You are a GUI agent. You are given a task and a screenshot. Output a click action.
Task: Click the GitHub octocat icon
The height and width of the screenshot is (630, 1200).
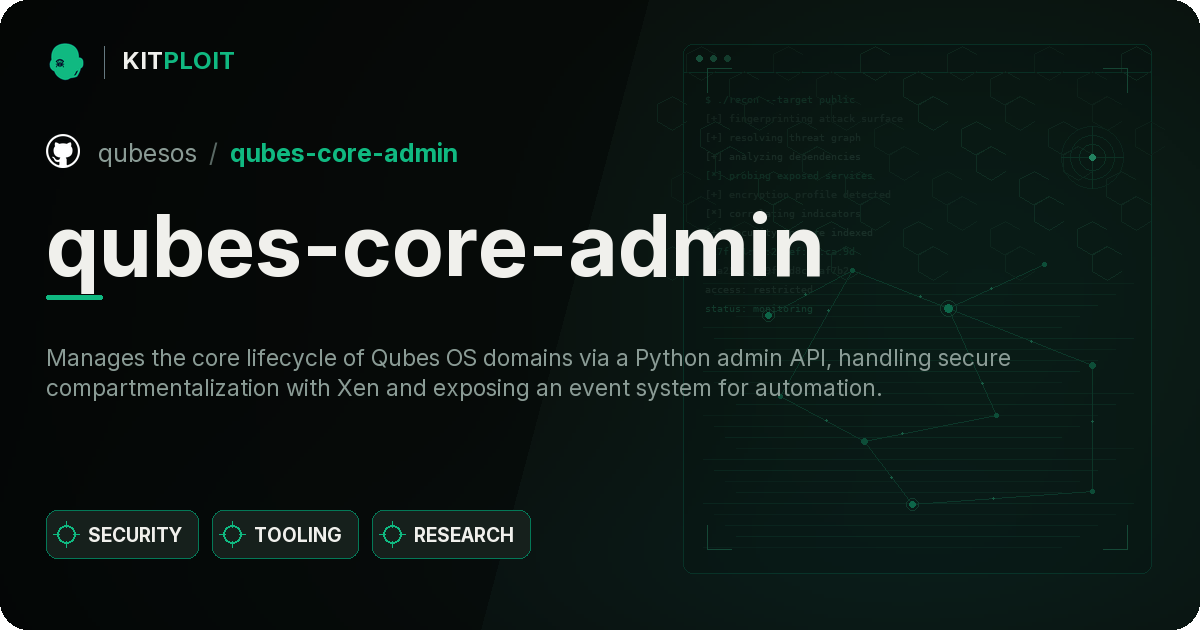63,153
